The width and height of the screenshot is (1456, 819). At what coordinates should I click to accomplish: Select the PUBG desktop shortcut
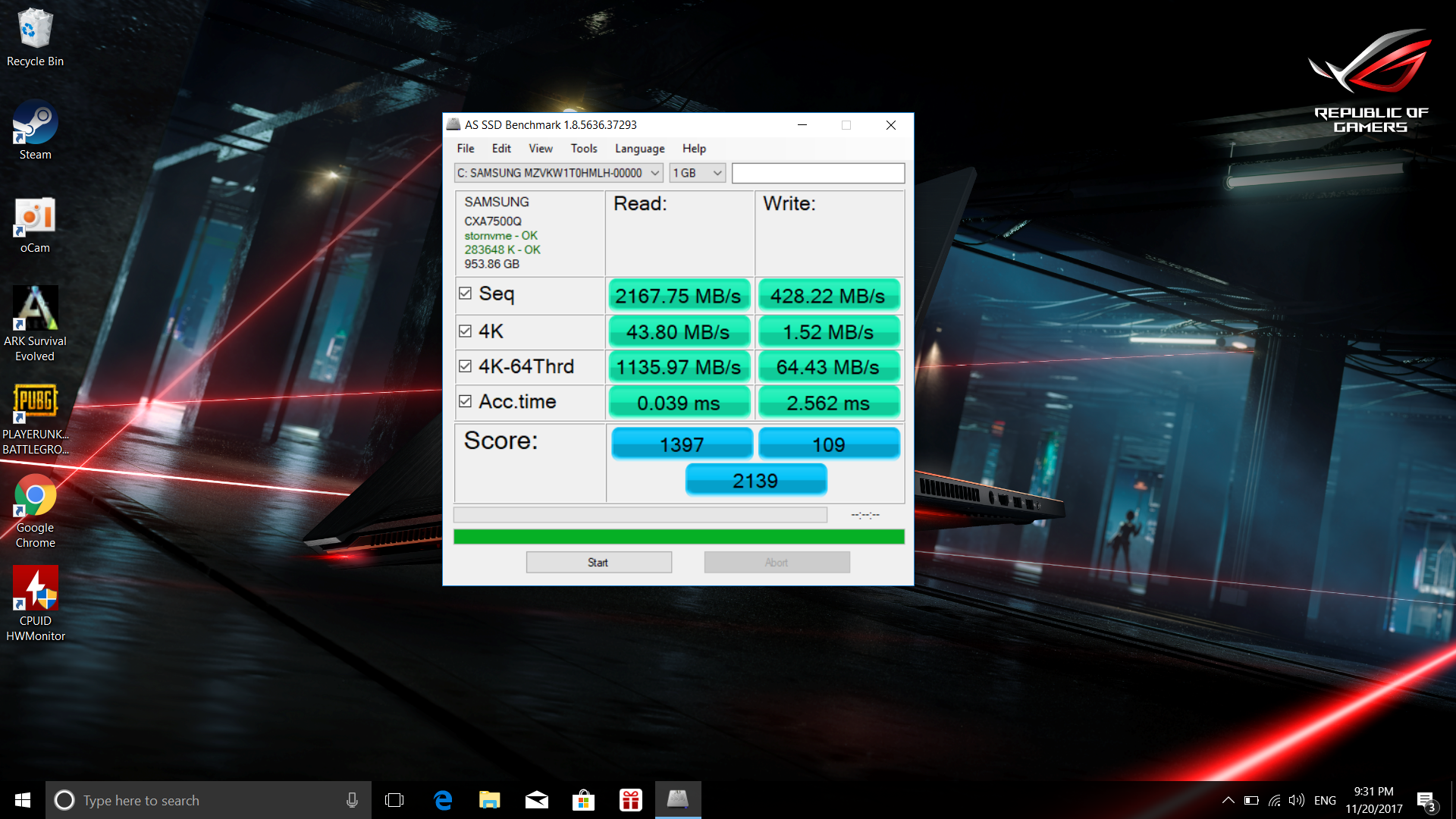[35, 419]
